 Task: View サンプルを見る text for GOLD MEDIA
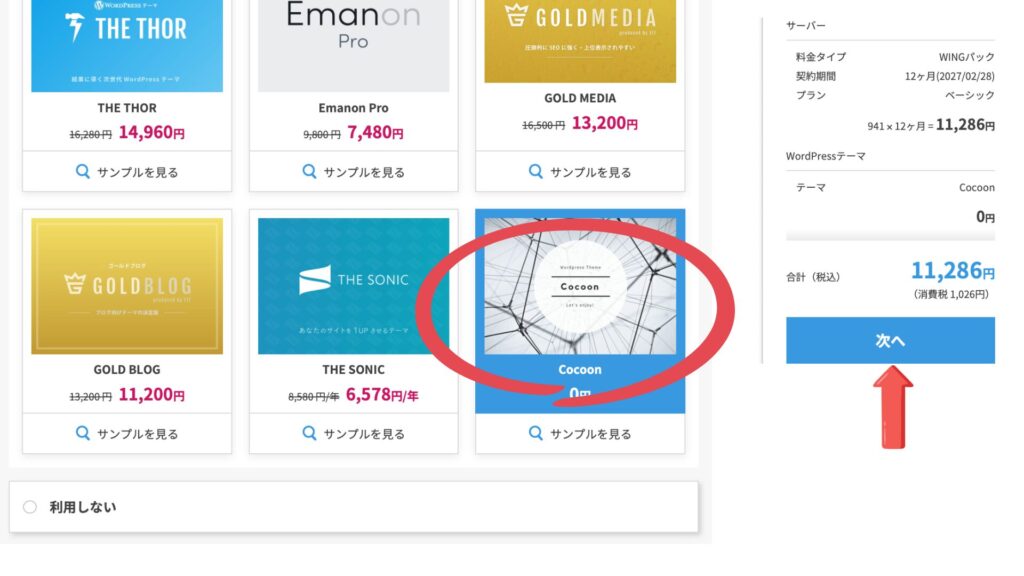(590, 172)
